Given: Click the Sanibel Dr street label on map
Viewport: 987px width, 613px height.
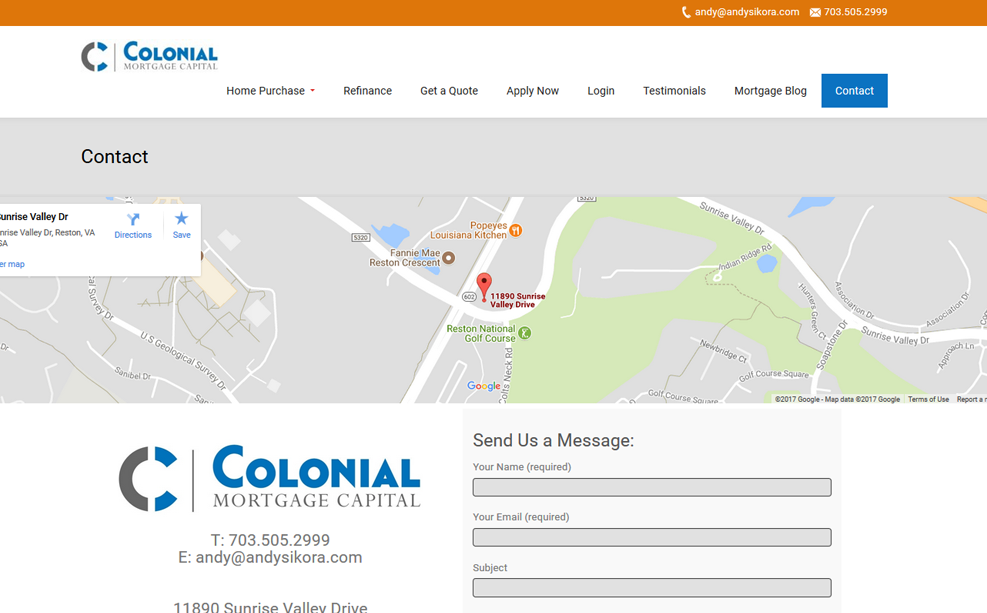Looking at the screenshot, I should 133,374.
